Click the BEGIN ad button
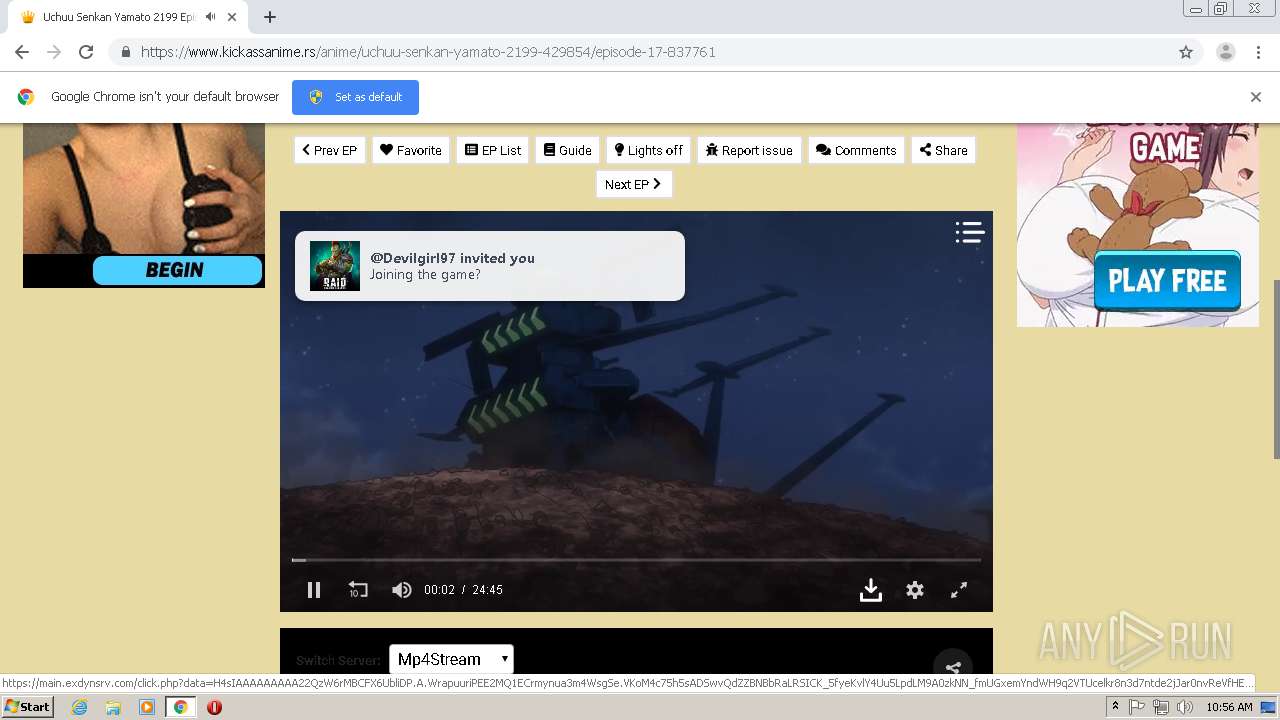 pos(177,270)
